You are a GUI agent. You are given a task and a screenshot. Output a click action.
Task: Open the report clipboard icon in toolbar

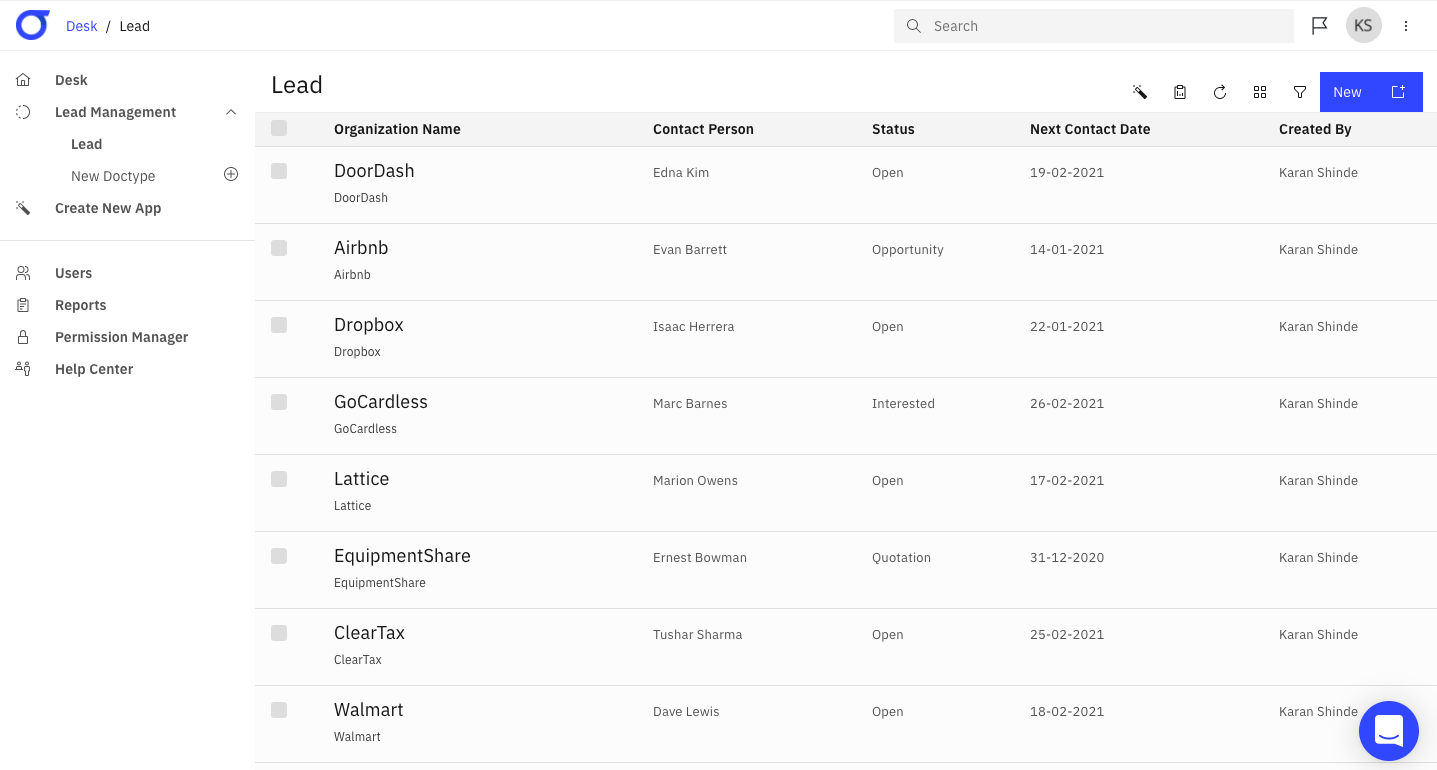pyautogui.click(x=1180, y=92)
